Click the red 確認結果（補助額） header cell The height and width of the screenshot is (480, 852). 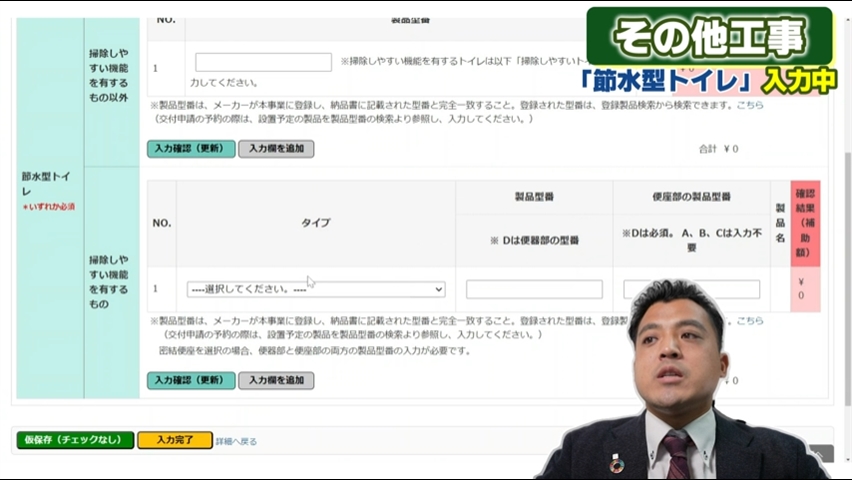(804, 222)
